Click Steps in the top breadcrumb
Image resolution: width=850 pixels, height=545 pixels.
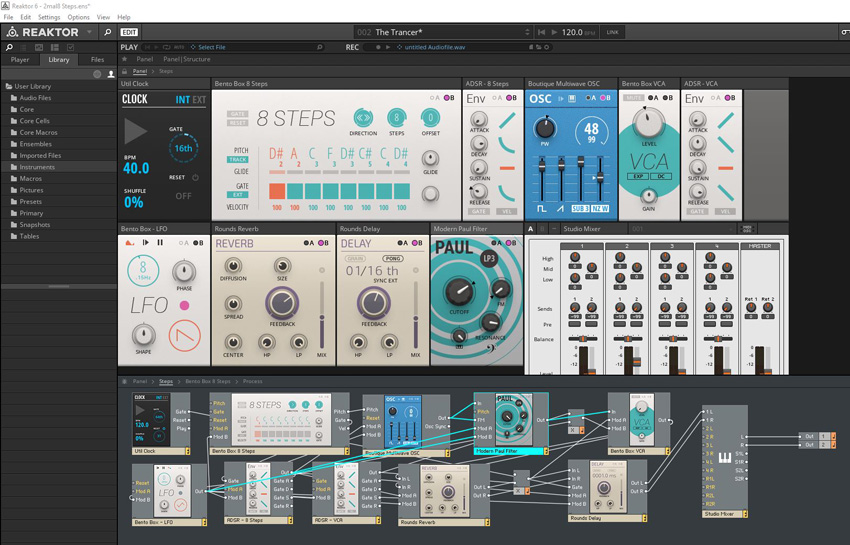(x=166, y=71)
